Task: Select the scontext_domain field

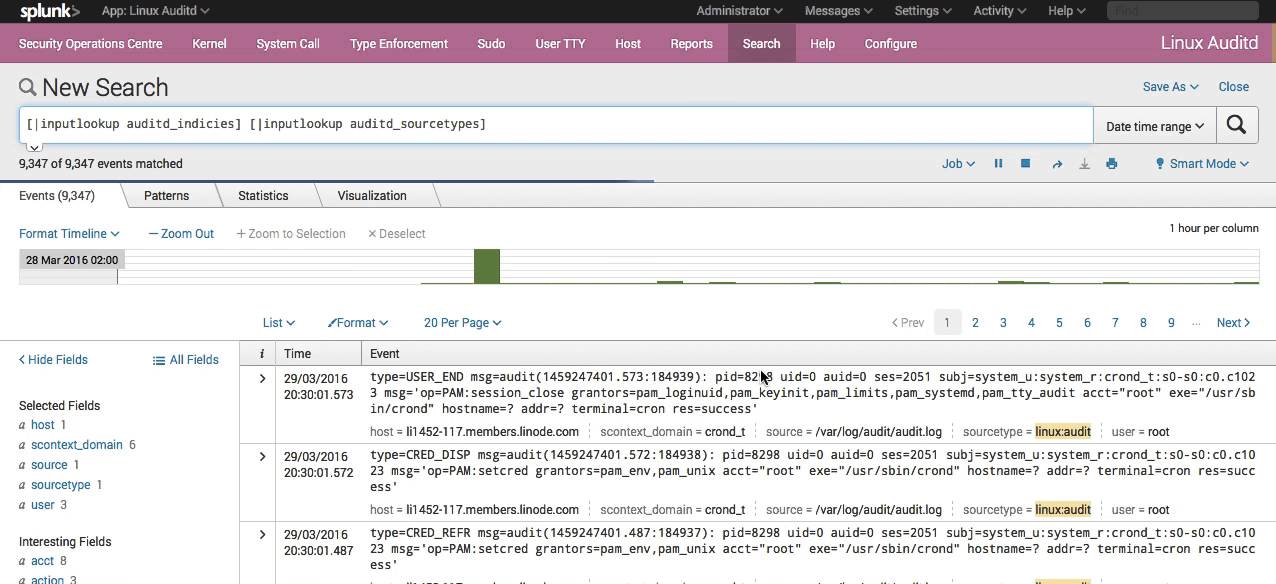Action: click(x=77, y=445)
